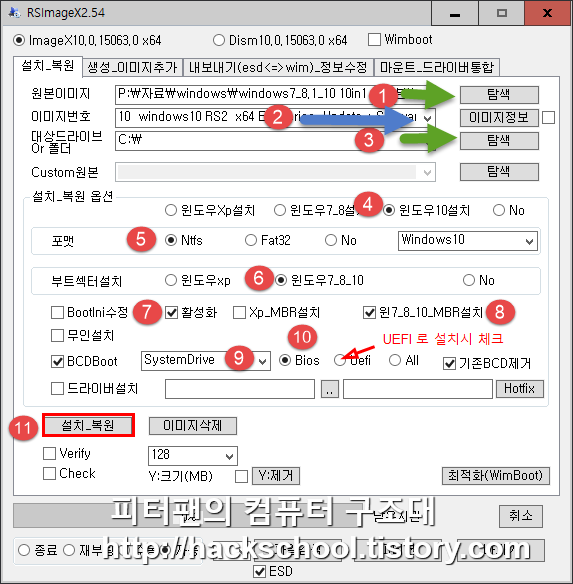Enable the 드라이버설치 checkbox
Viewport: 573px width, 584px height.
tap(57, 389)
